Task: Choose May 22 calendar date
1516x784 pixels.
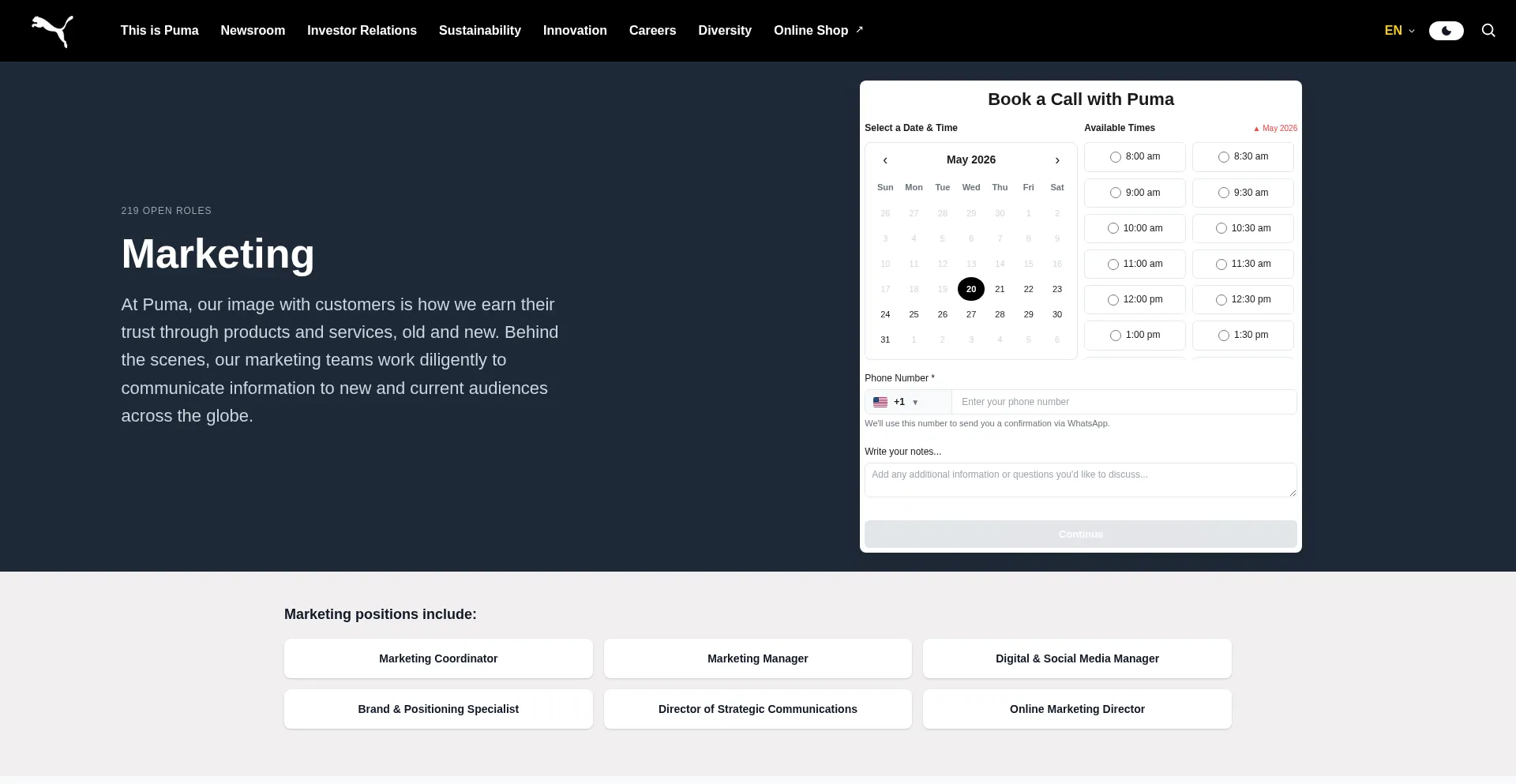Action: pos(1028,289)
